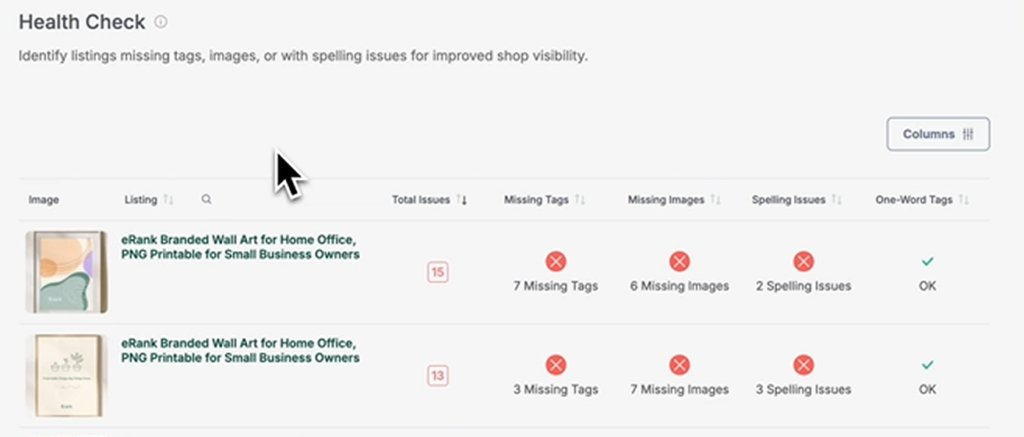Open second eRank Branded Wall Art listing link

[x=240, y=350]
